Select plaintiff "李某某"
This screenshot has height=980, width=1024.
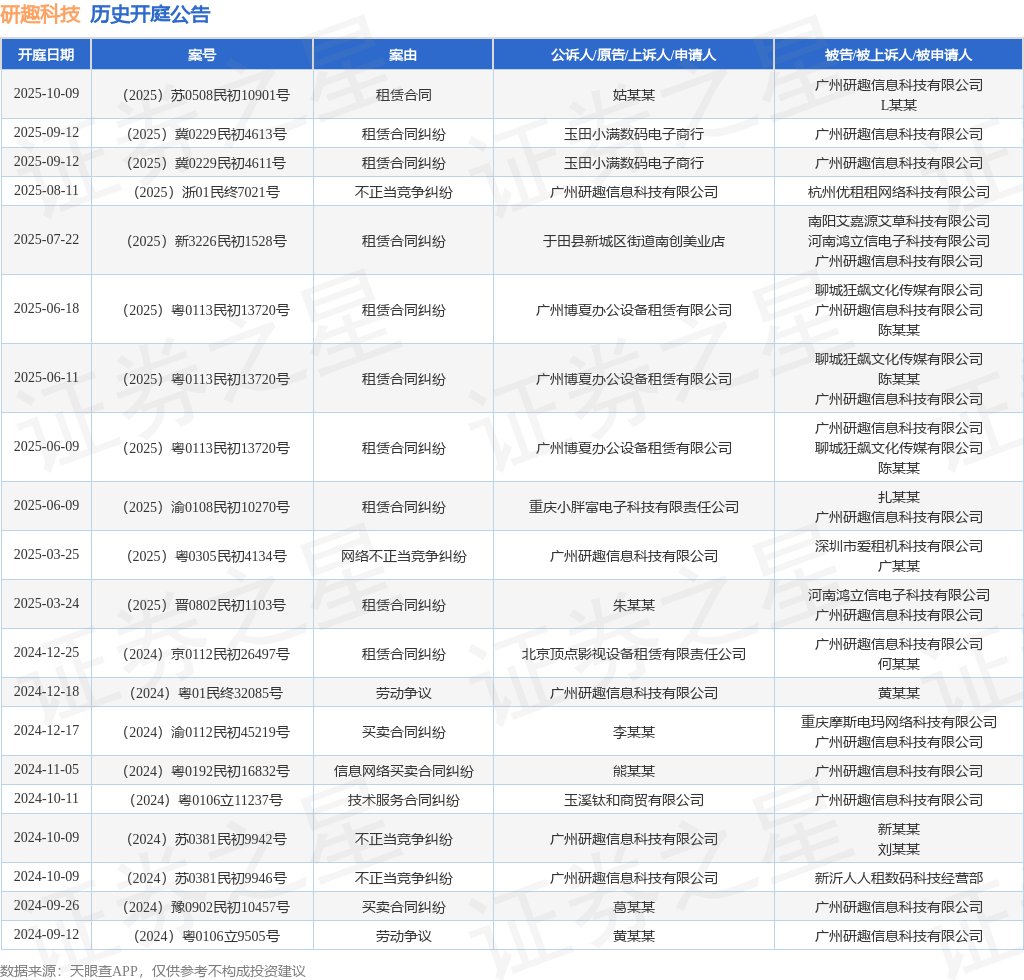(x=633, y=733)
